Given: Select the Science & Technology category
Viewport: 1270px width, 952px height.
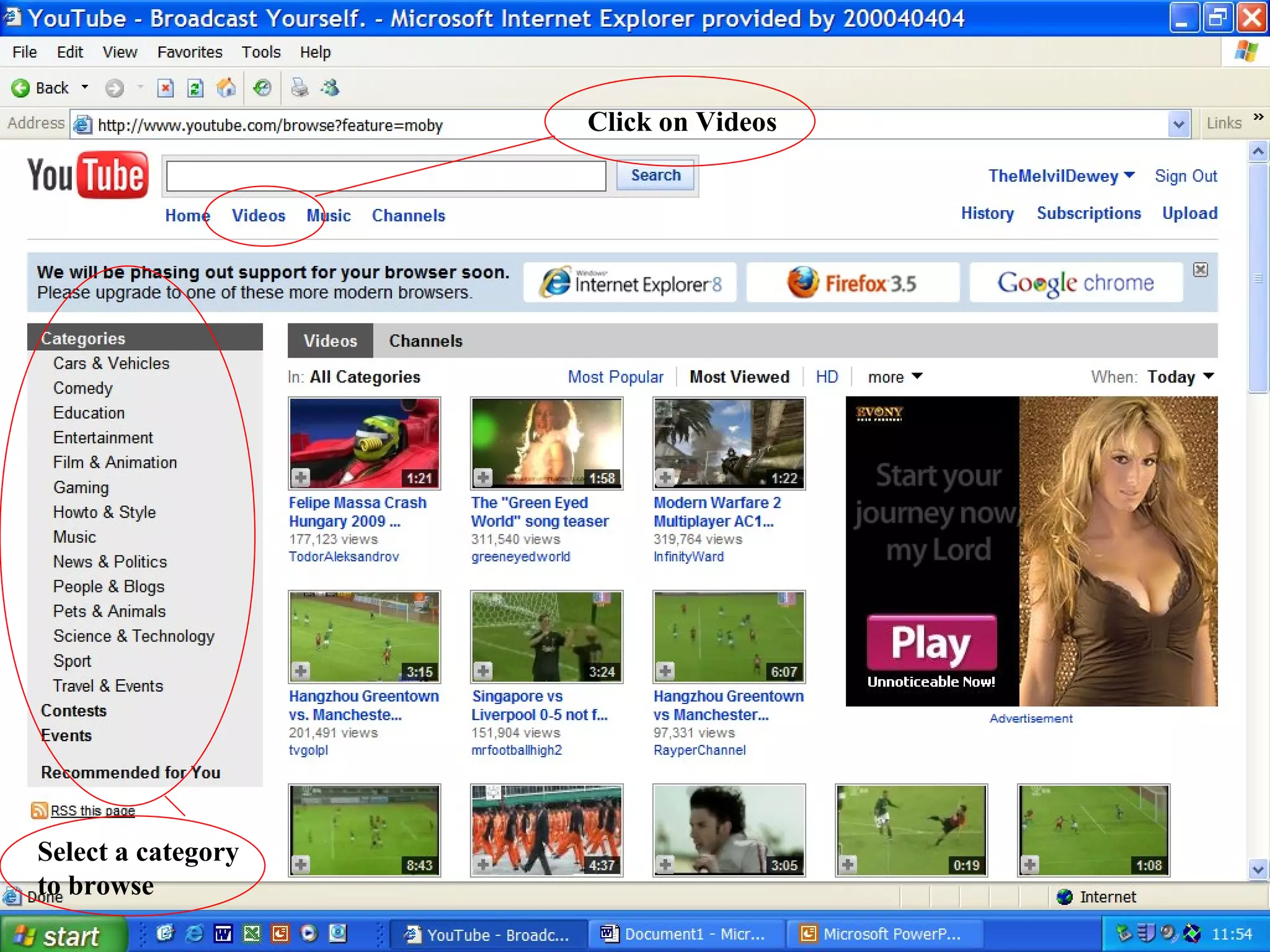Looking at the screenshot, I should click(x=134, y=637).
